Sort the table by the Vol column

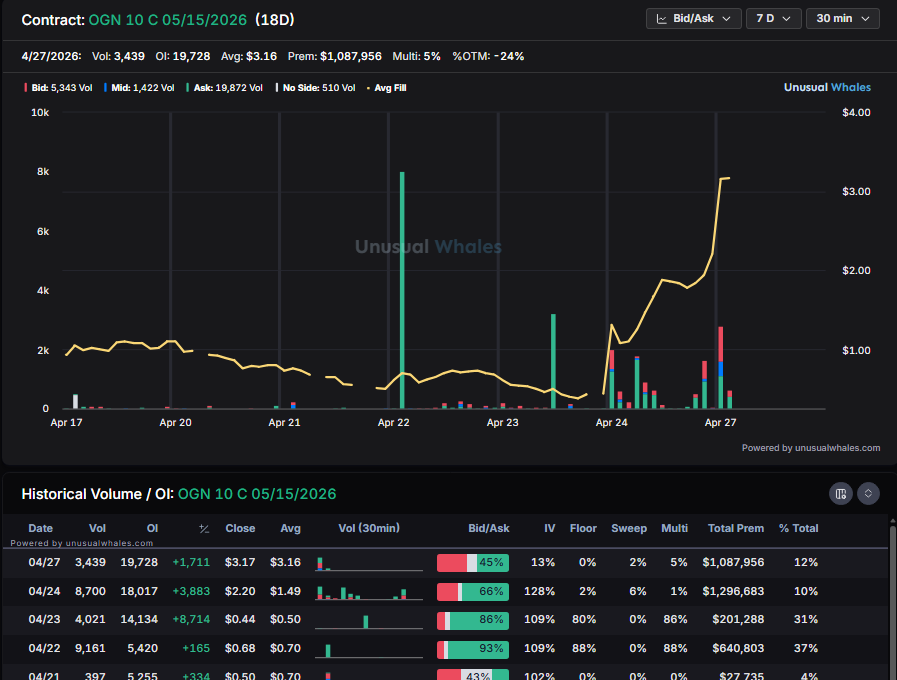(x=97, y=528)
